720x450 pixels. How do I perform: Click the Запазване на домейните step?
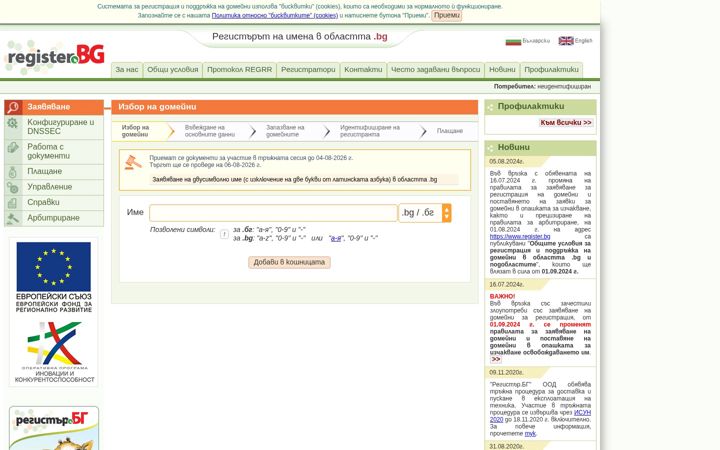[285, 131]
